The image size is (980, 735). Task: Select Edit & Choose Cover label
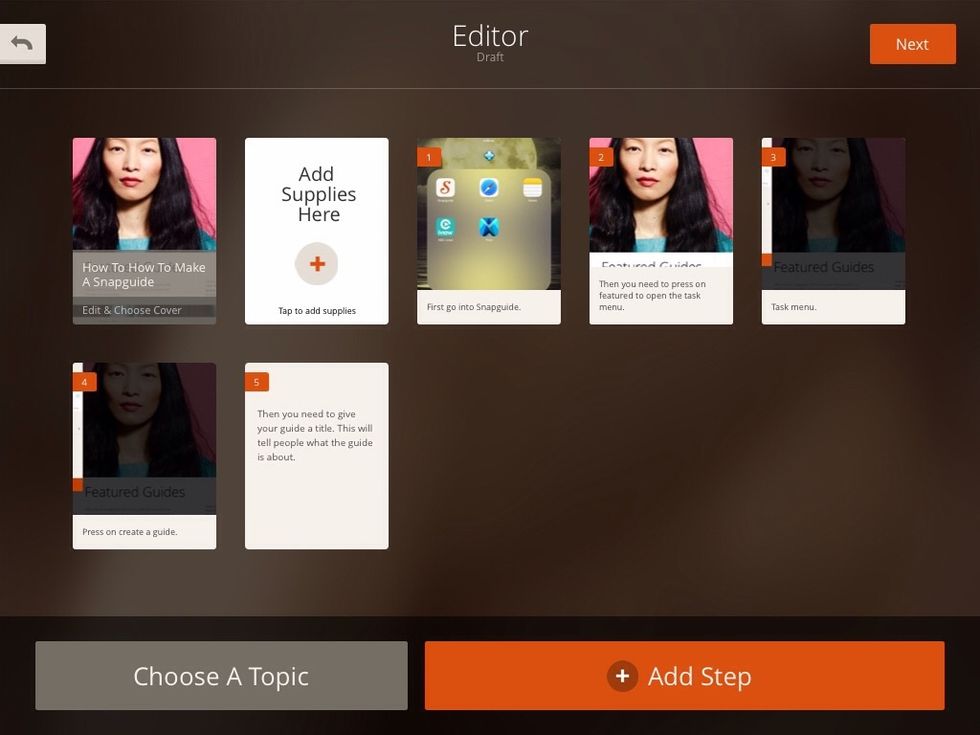(x=132, y=310)
